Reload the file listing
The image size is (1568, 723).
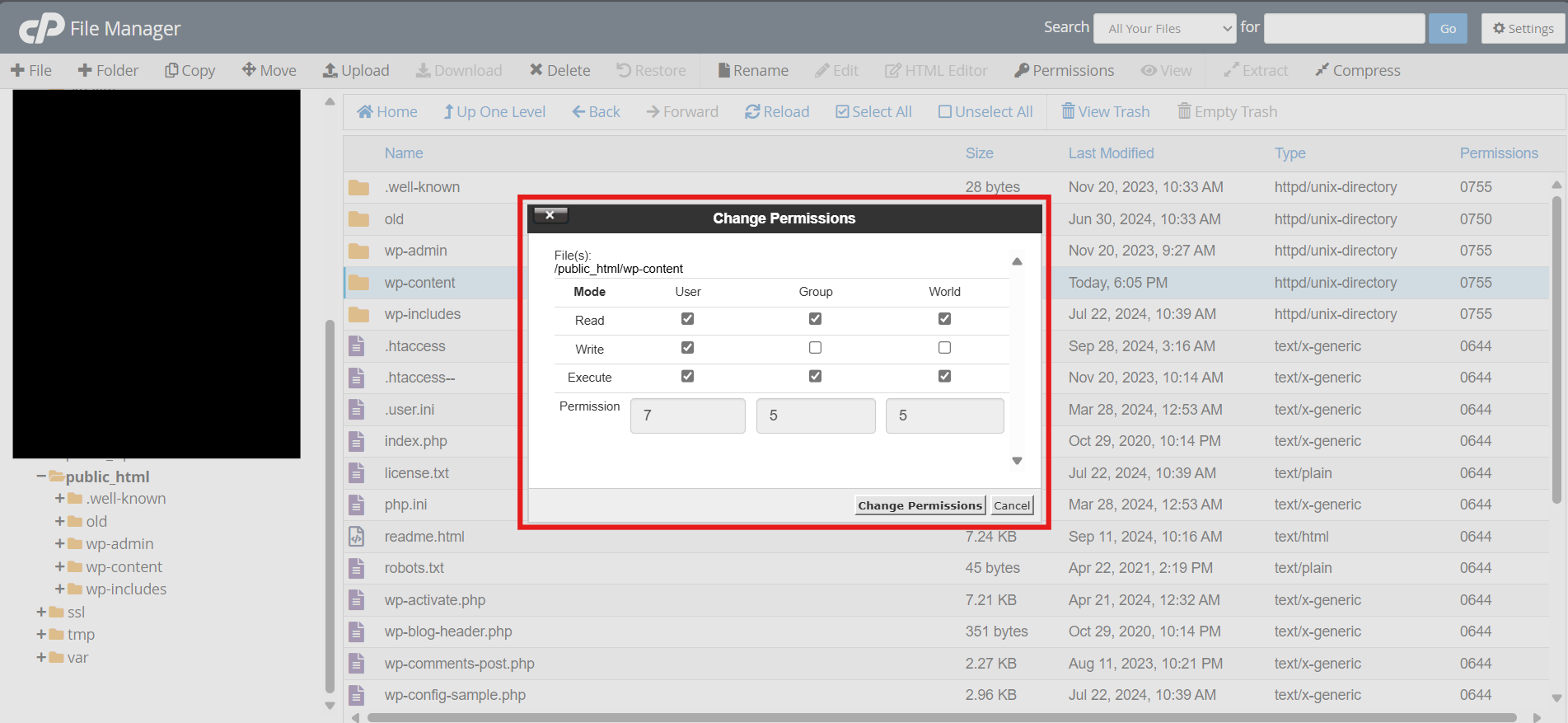777,112
